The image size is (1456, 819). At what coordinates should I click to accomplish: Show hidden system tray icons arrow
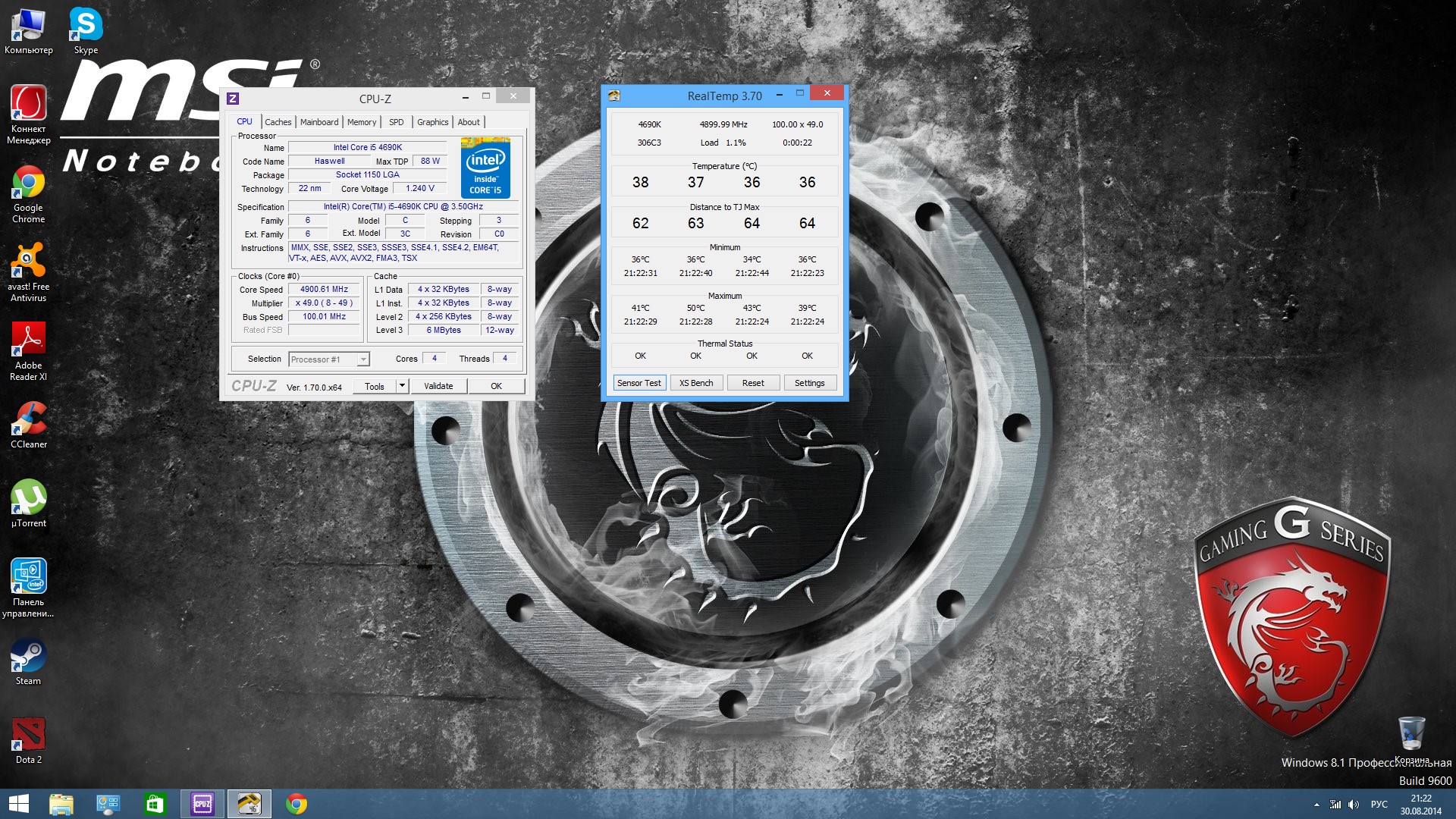pos(1316,805)
